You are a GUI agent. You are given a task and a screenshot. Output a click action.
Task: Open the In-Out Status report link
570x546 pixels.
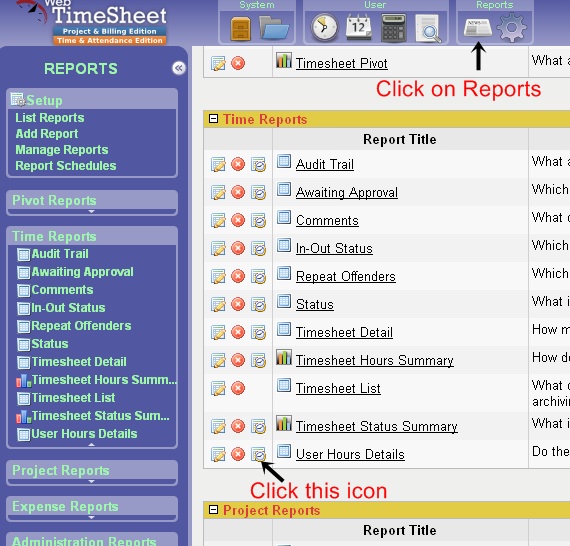point(334,248)
